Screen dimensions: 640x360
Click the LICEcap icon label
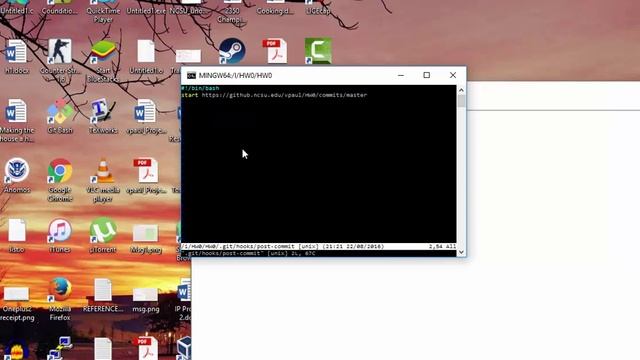coord(318,11)
